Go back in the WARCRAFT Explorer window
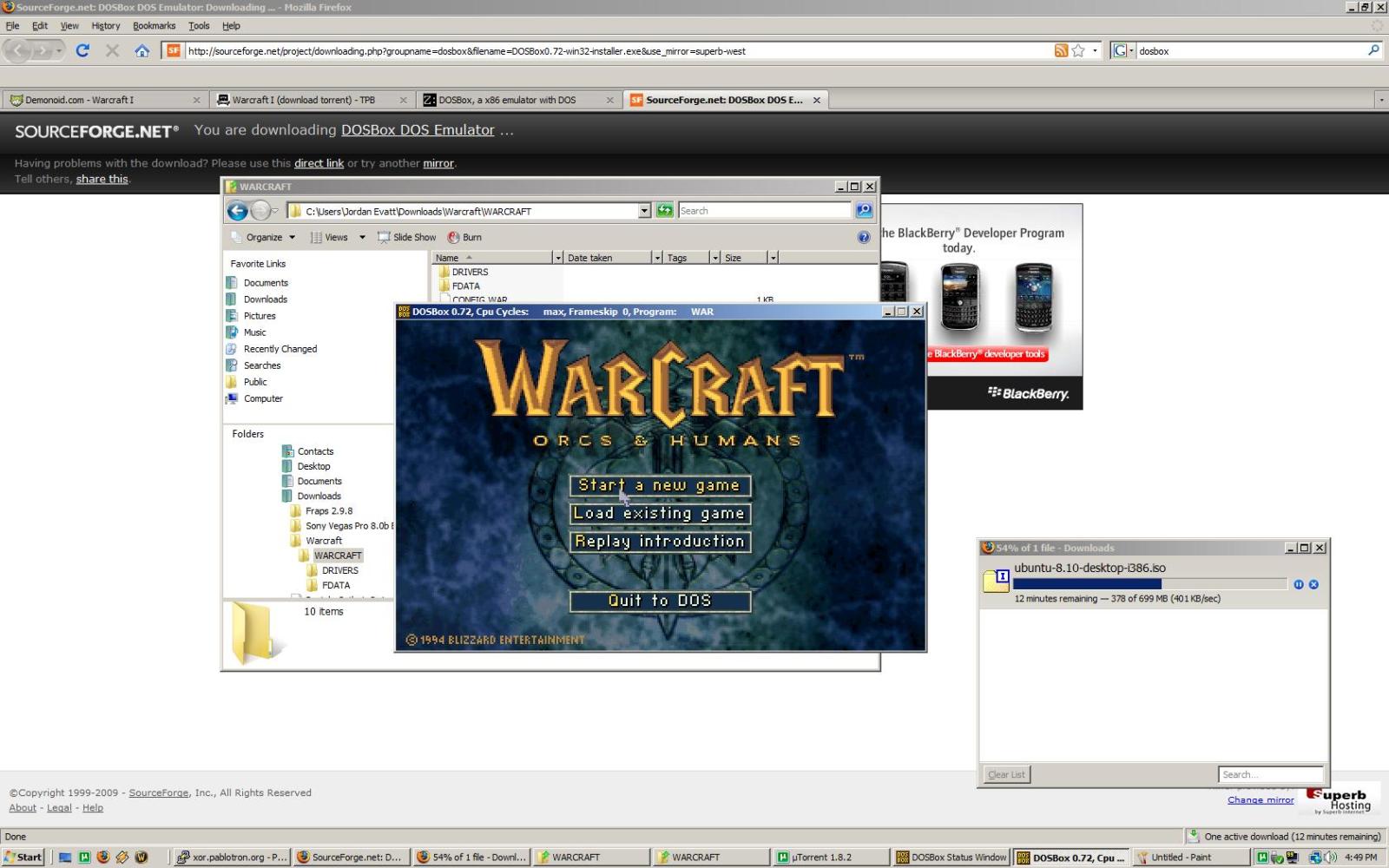This screenshot has height=868, width=1389. click(x=237, y=211)
